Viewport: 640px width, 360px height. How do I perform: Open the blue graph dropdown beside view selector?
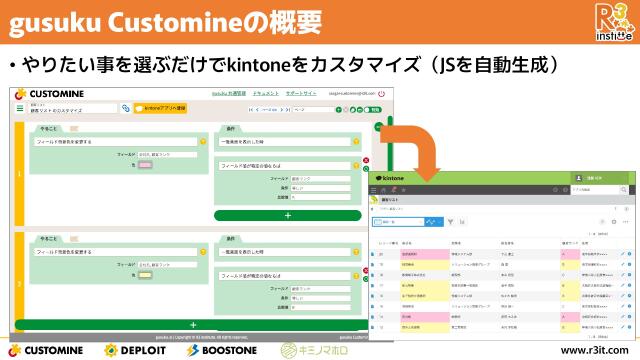(x=434, y=222)
